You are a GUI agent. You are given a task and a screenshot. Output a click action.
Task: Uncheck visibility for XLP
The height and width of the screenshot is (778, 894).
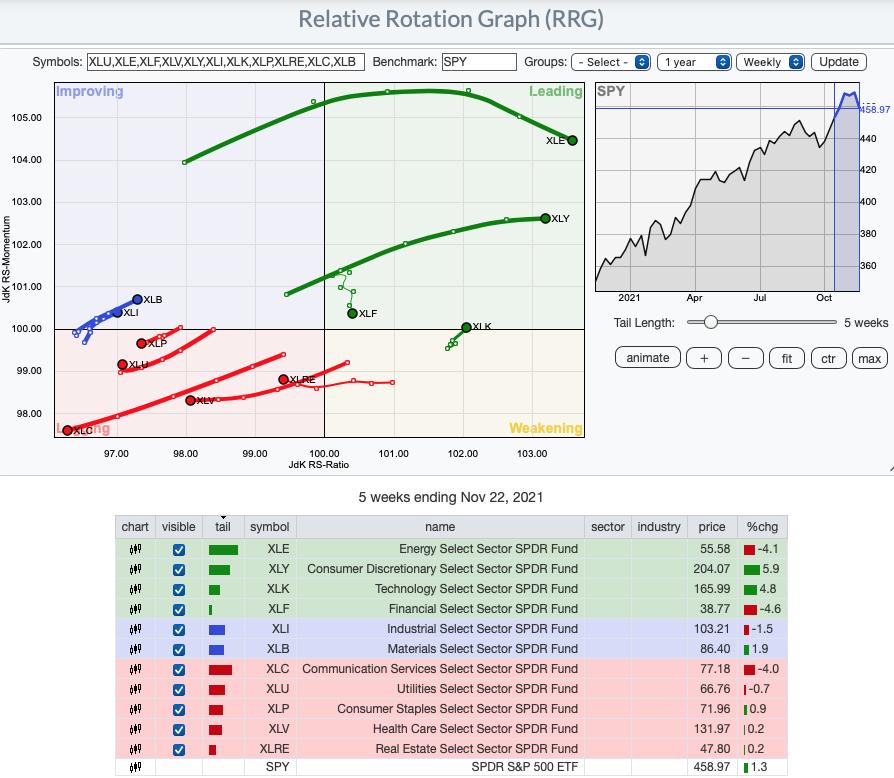click(178, 710)
